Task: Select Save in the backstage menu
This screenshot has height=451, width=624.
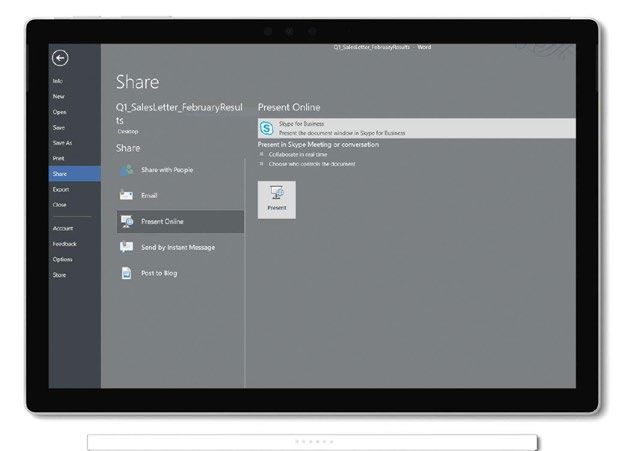Action: [58, 128]
